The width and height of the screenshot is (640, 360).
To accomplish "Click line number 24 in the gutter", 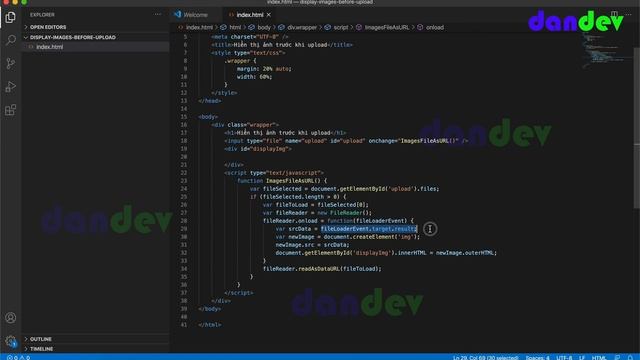I will pyautogui.click(x=184, y=189).
